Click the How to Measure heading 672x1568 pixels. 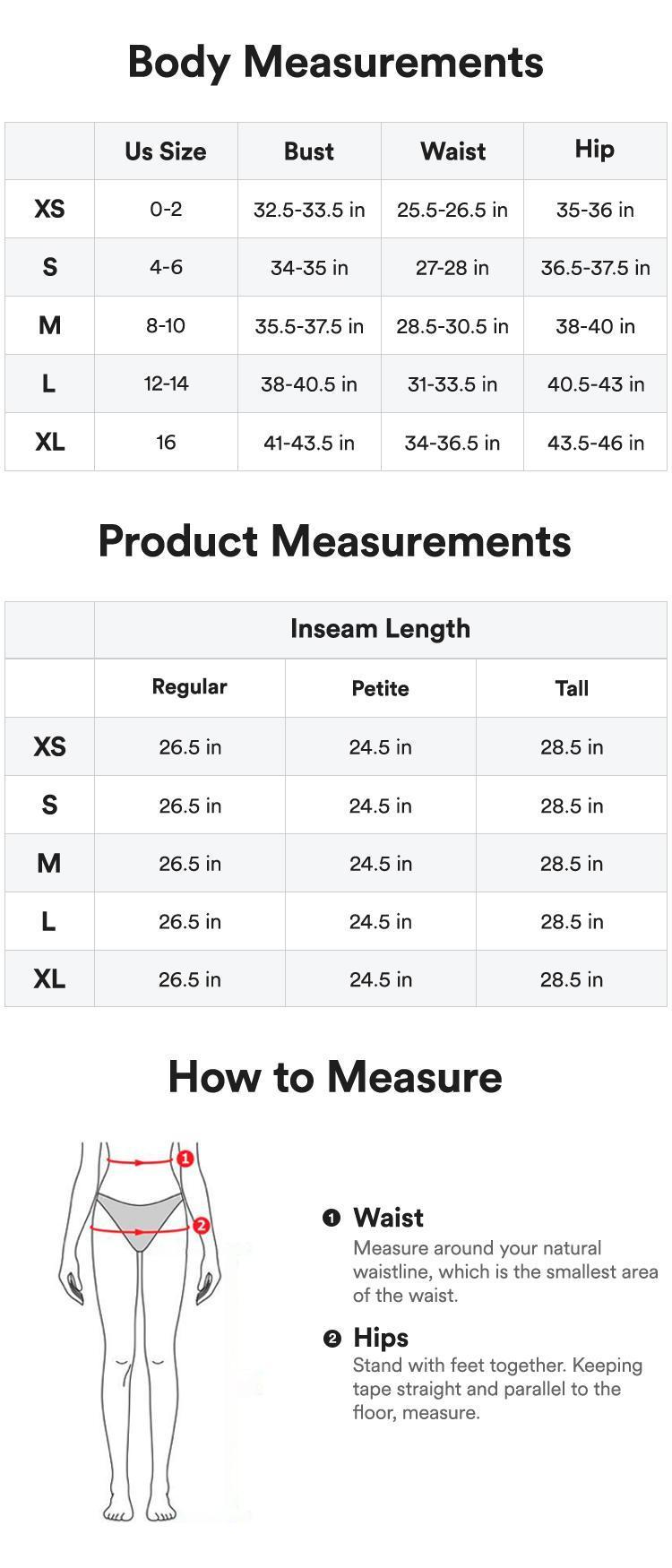tap(335, 1077)
